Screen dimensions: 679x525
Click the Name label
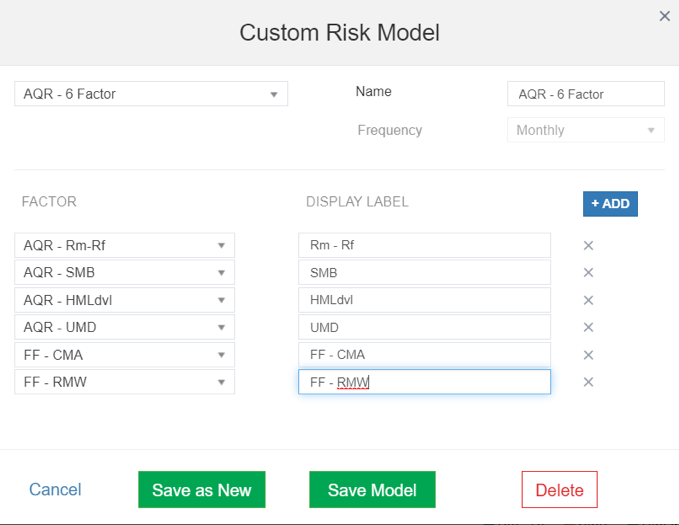pos(373,91)
